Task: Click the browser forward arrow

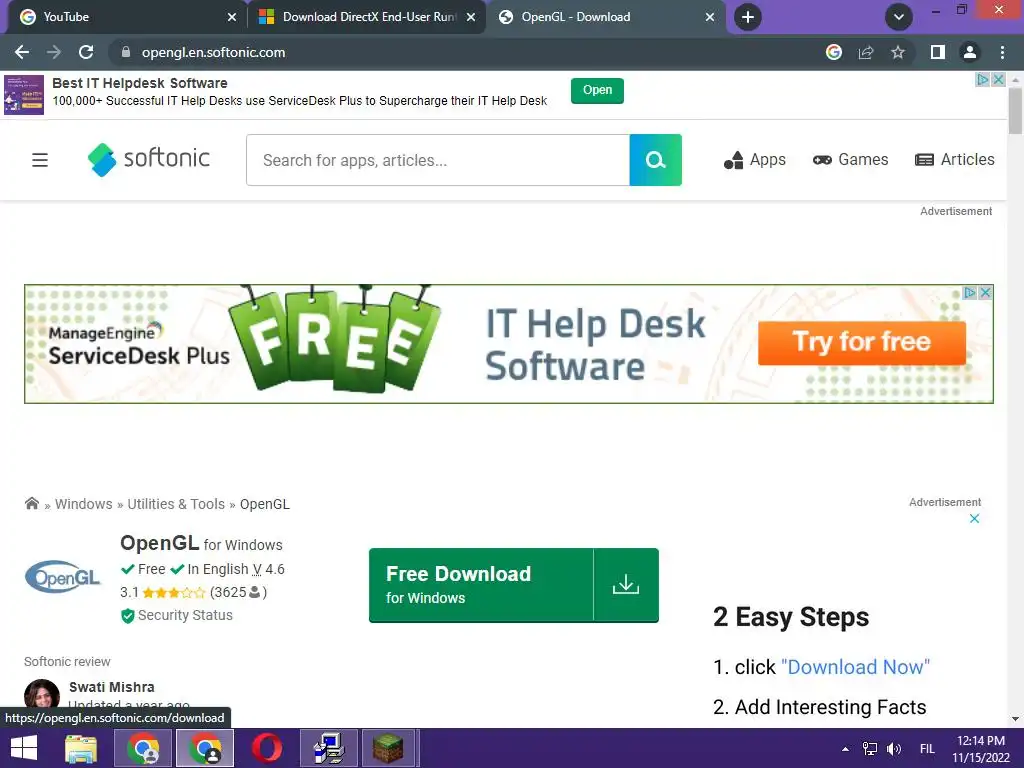Action: coord(54,52)
